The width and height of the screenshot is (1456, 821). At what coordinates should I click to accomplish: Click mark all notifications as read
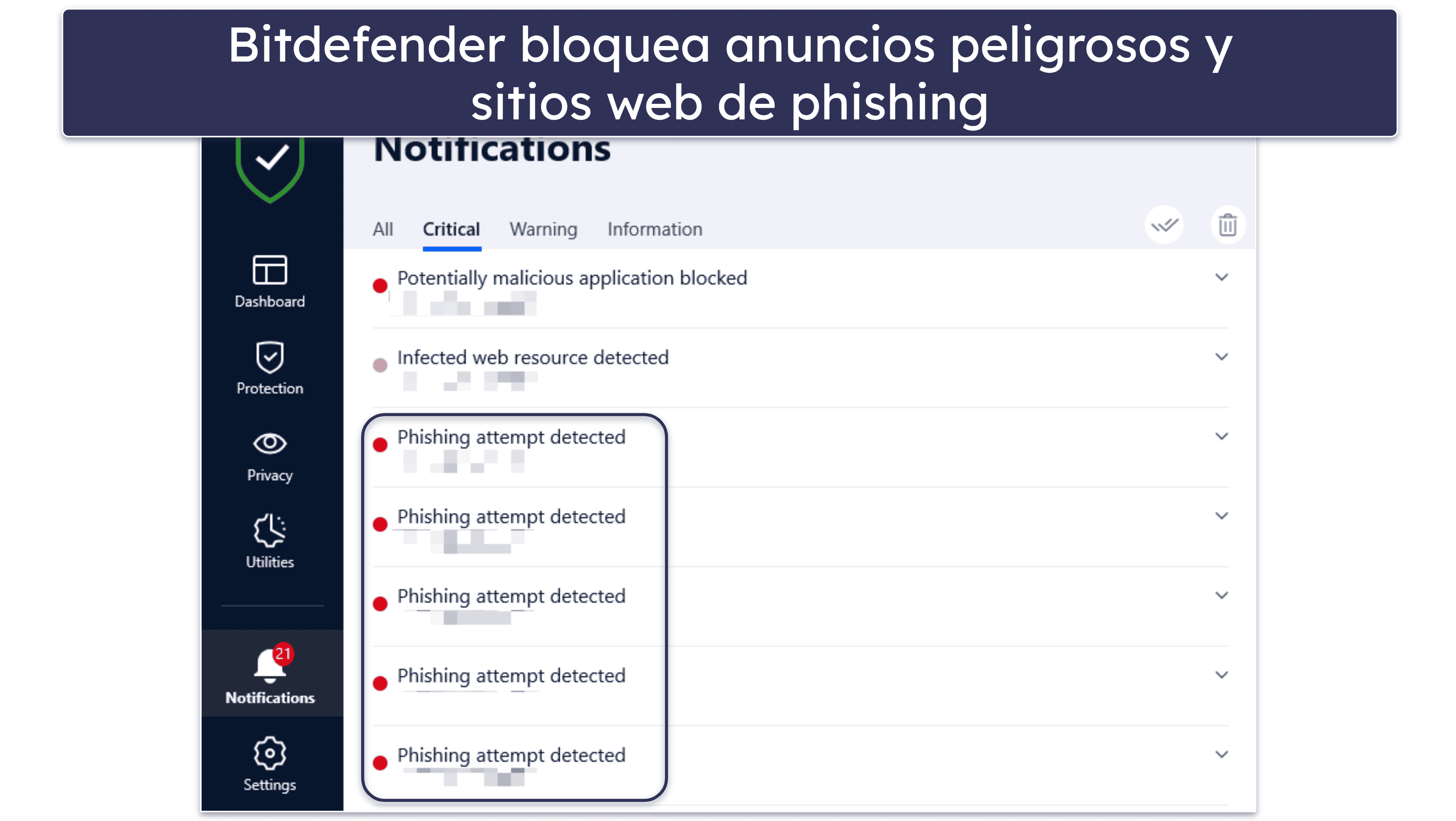click(x=1163, y=225)
